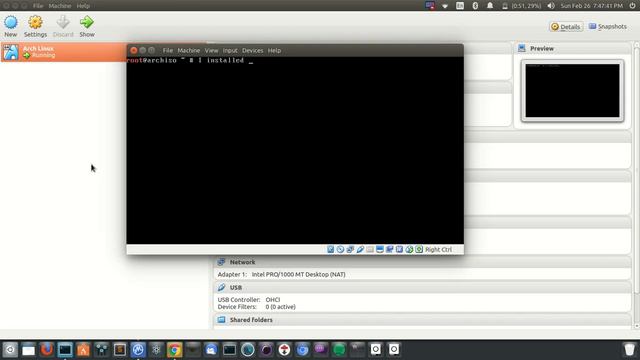Launch Google Chrome from the dock
This screenshot has width=640, height=360.
click(x=174, y=350)
